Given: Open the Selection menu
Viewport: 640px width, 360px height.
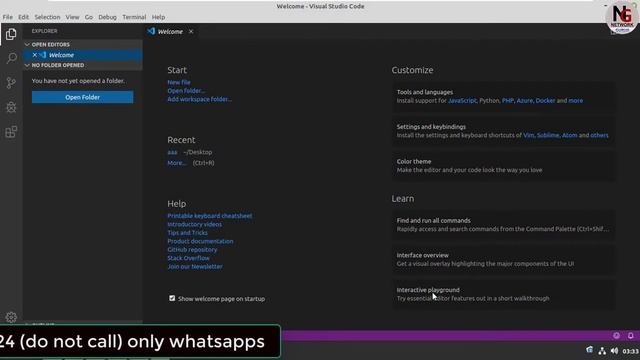Looking at the screenshot, I should coord(47,17).
